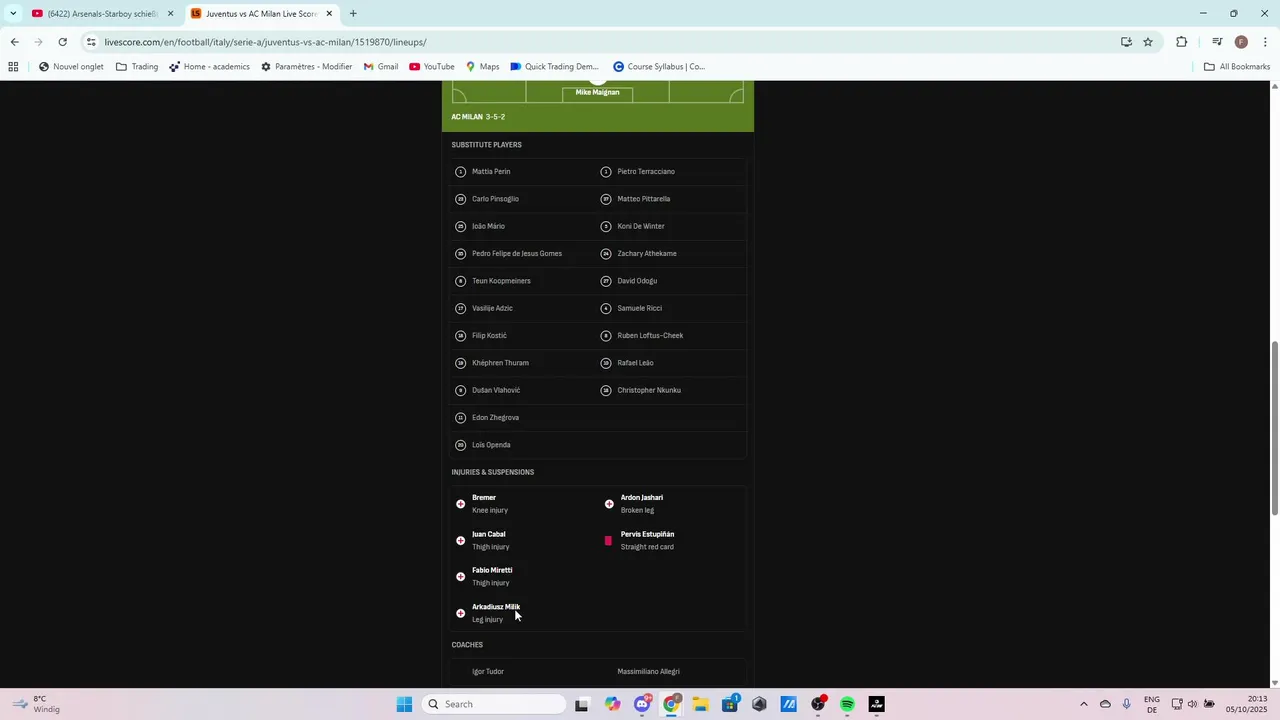Open the Nouvel onglet bookmark

point(71,67)
